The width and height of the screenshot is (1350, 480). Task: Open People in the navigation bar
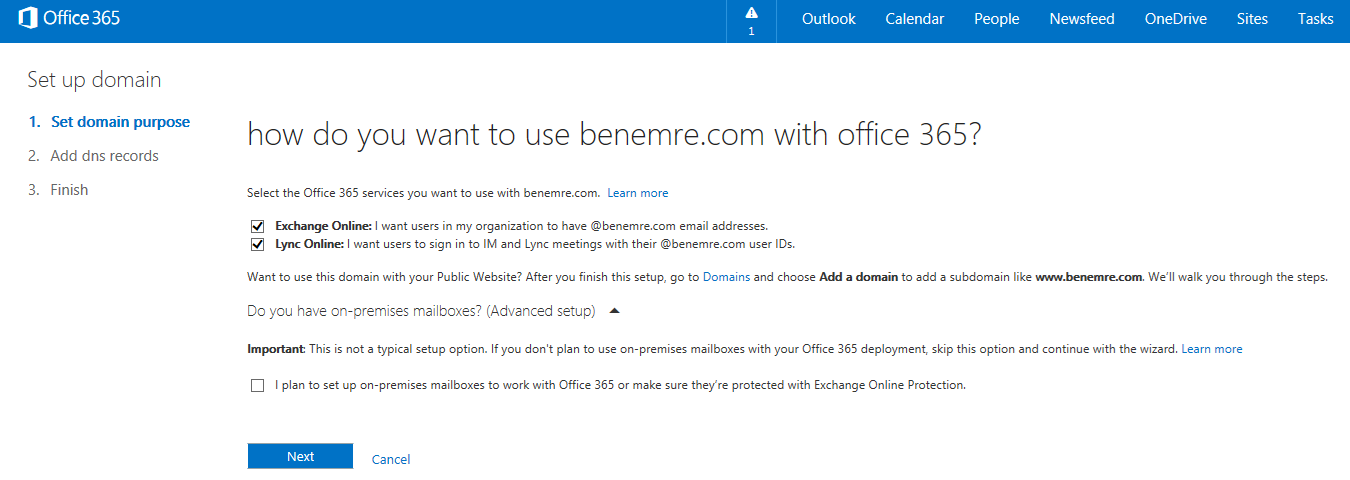997,19
